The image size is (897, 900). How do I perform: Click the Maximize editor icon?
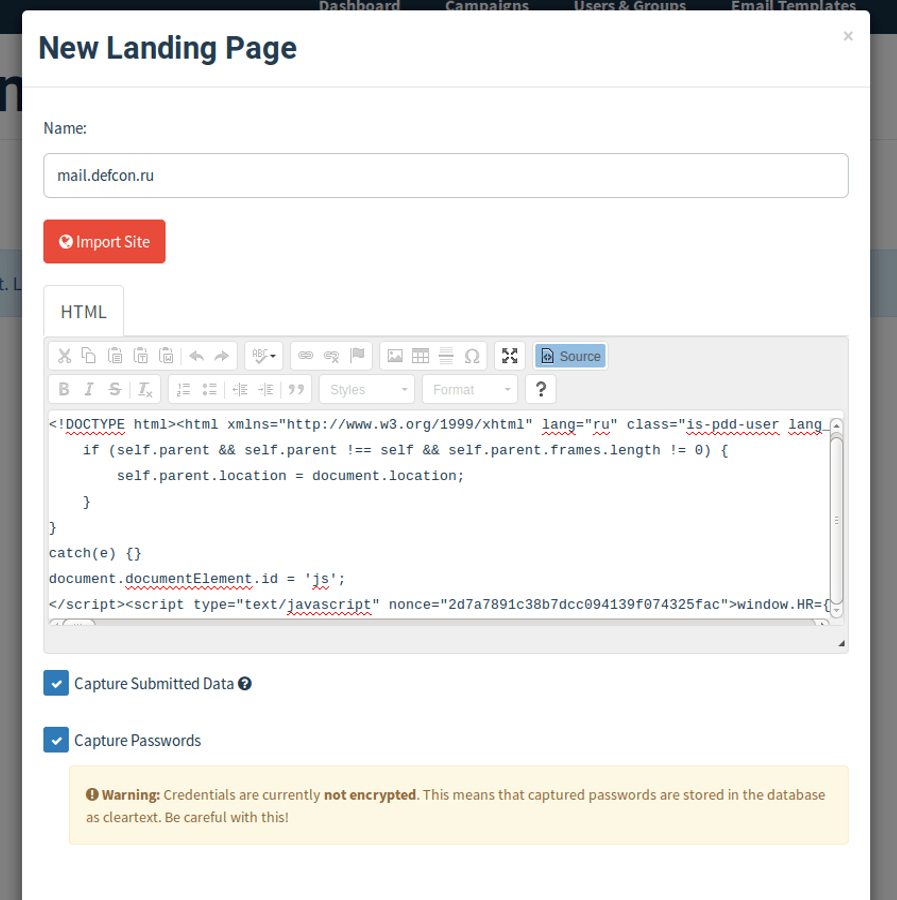(x=510, y=356)
